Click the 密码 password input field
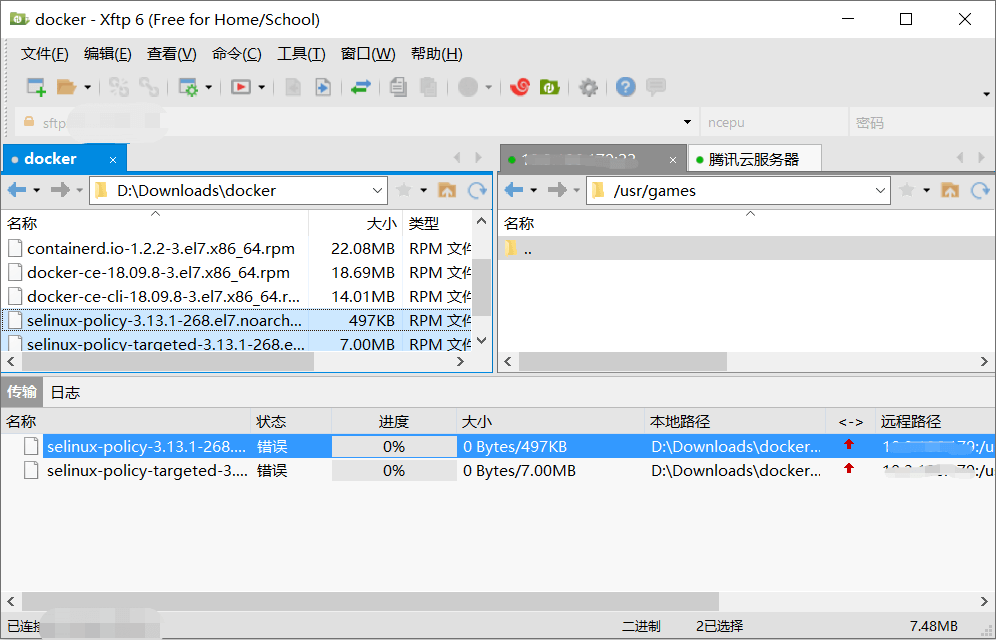The height and width of the screenshot is (640, 996). [920, 123]
